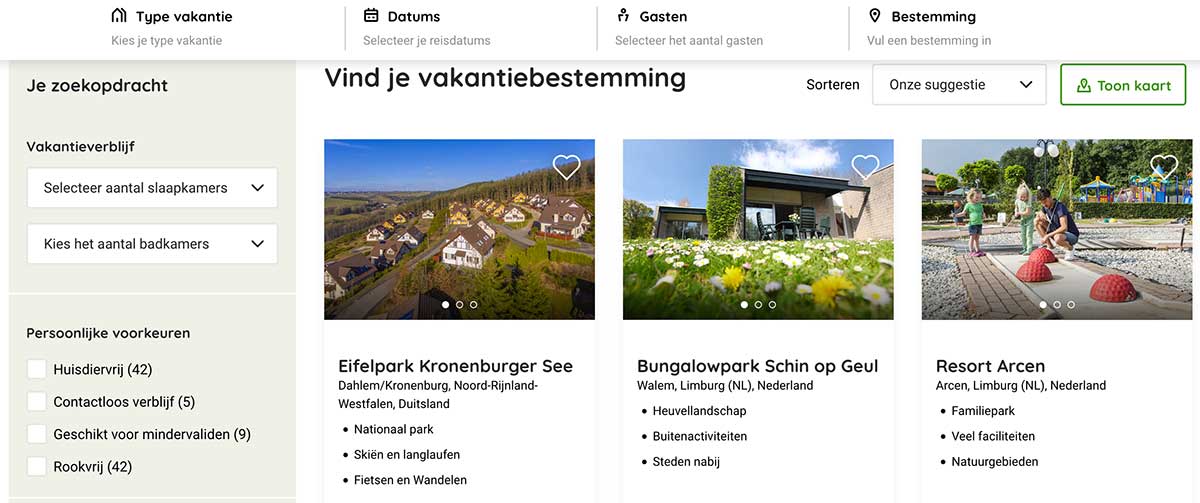
Task: Click the calendar icon next to Datums
Action: tap(371, 16)
